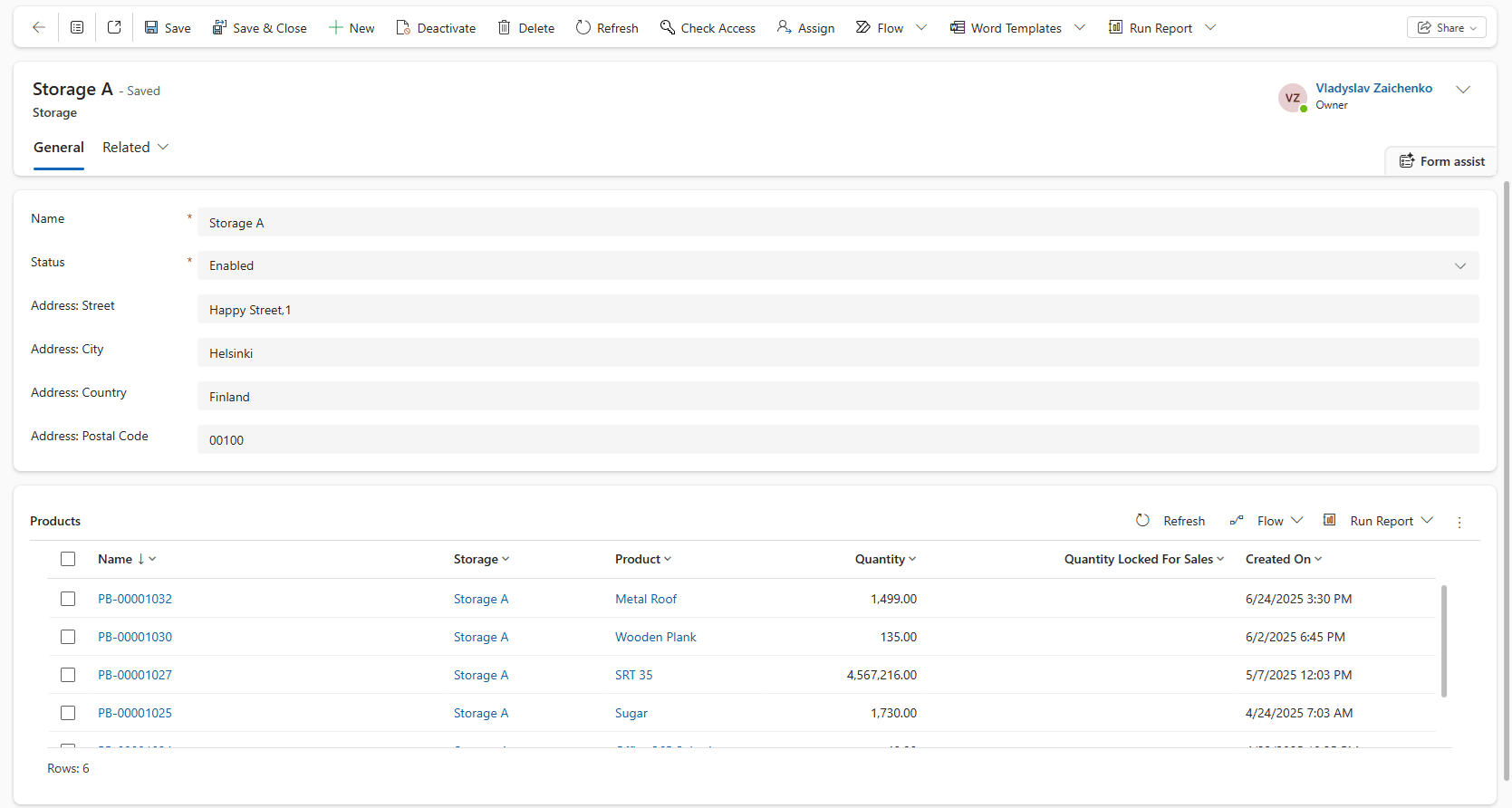This screenshot has height=808, width=1512.
Task: Open record in new window icon
Action: click(x=114, y=28)
